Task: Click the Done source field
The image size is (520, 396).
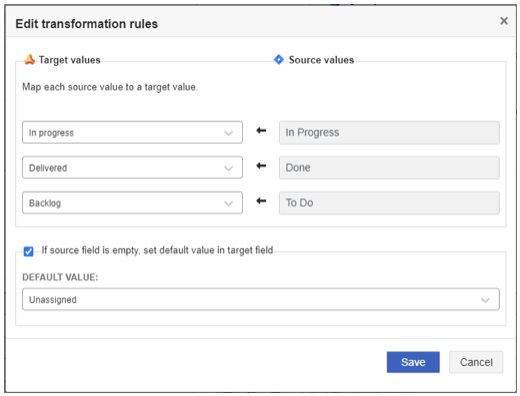Action: 389,168
